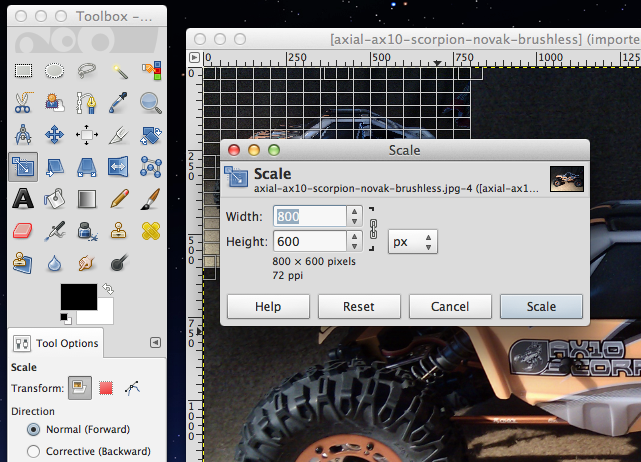Choose the Flip tool
641x462 pixels.
119,166
